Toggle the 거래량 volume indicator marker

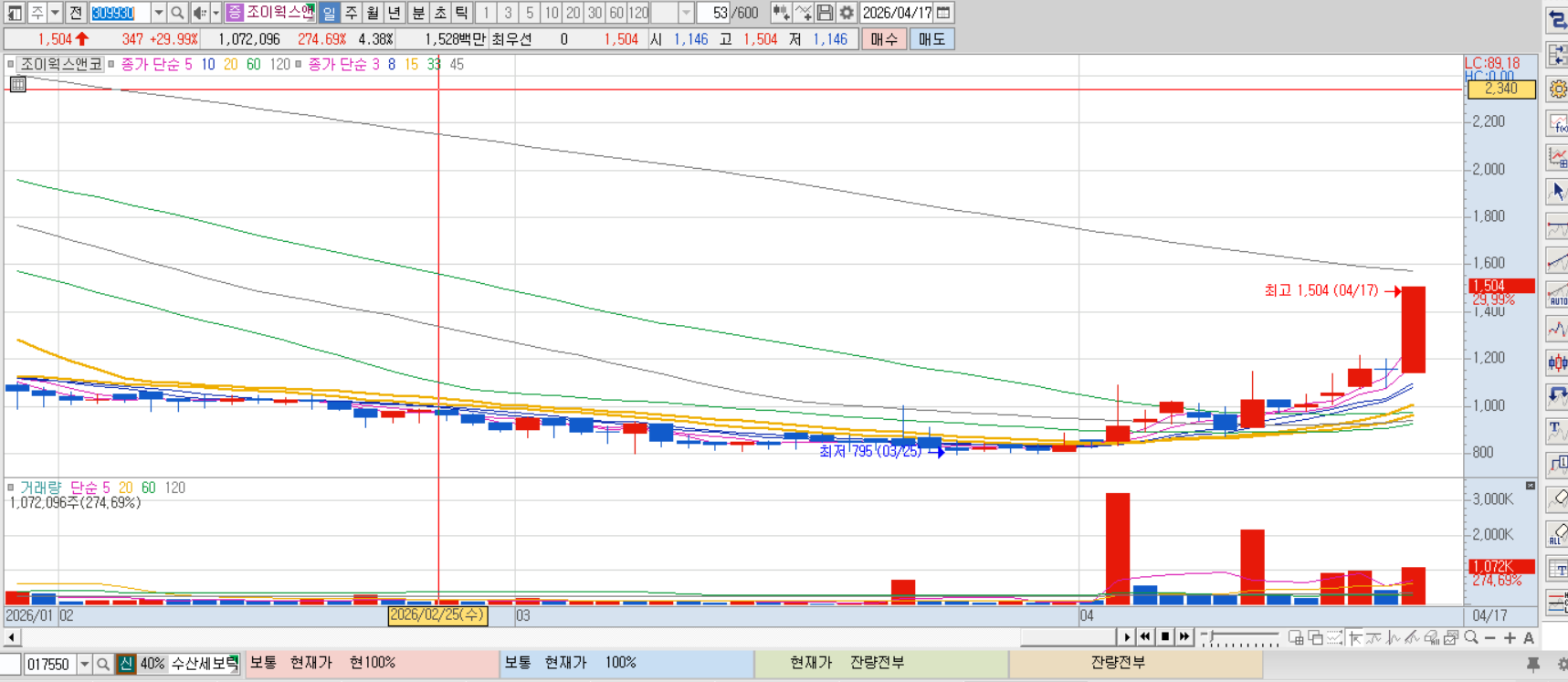[11, 488]
